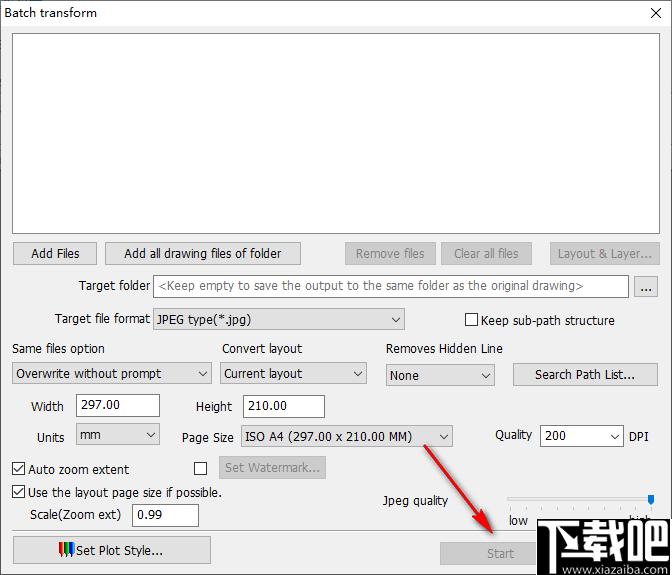This screenshot has height=575, width=672.
Task: Tick the watermark checkbox
Action: point(200,468)
